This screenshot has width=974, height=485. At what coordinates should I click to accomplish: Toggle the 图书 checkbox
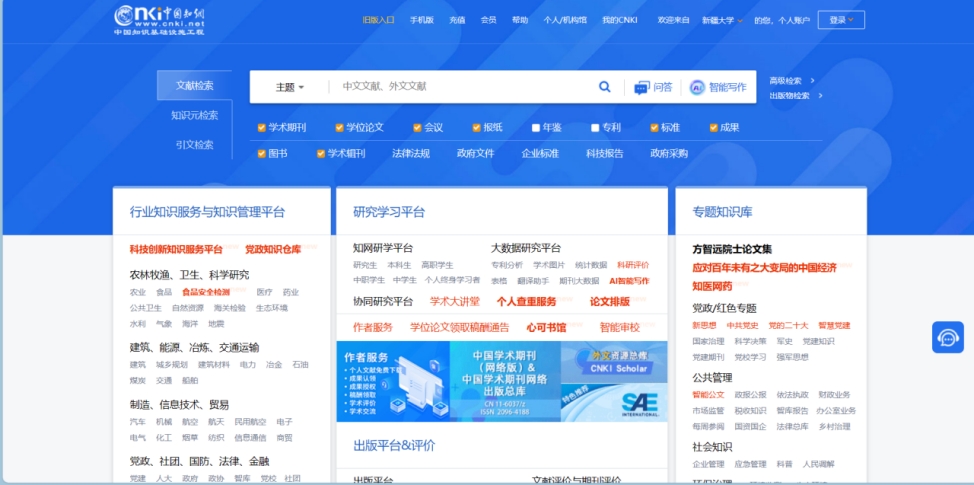[262, 153]
